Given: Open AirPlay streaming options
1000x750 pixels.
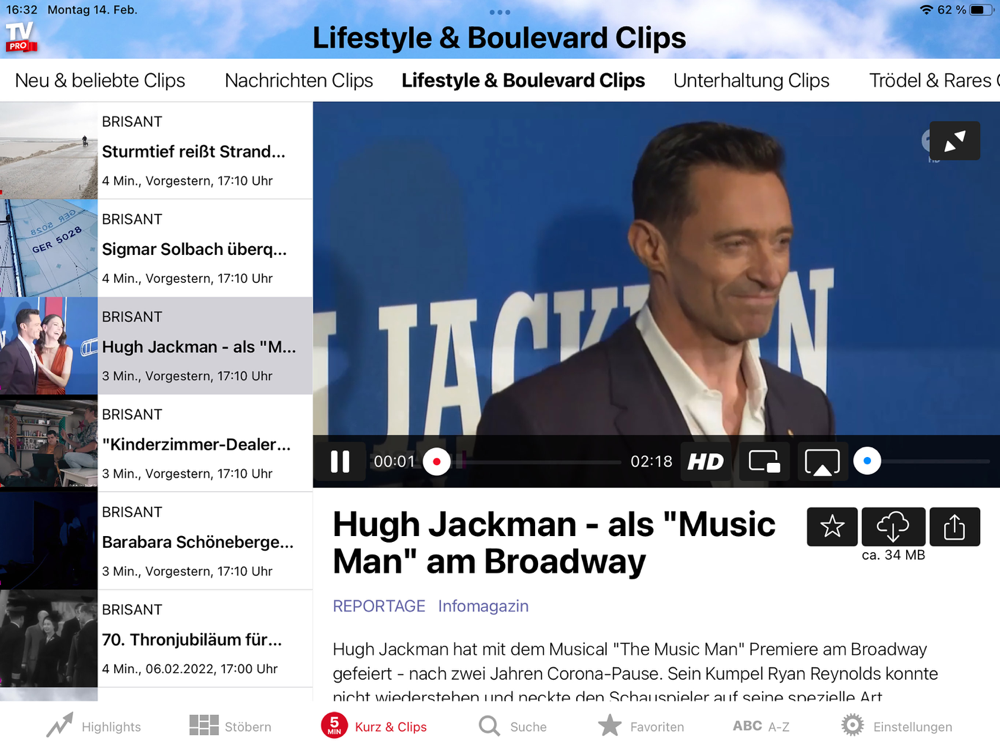Looking at the screenshot, I should (x=822, y=461).
